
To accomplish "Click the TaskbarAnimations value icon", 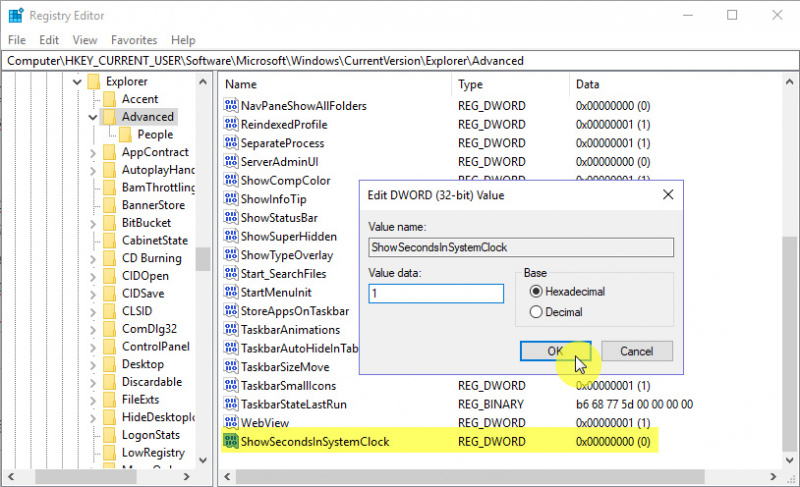I will (x=231, y=329).
